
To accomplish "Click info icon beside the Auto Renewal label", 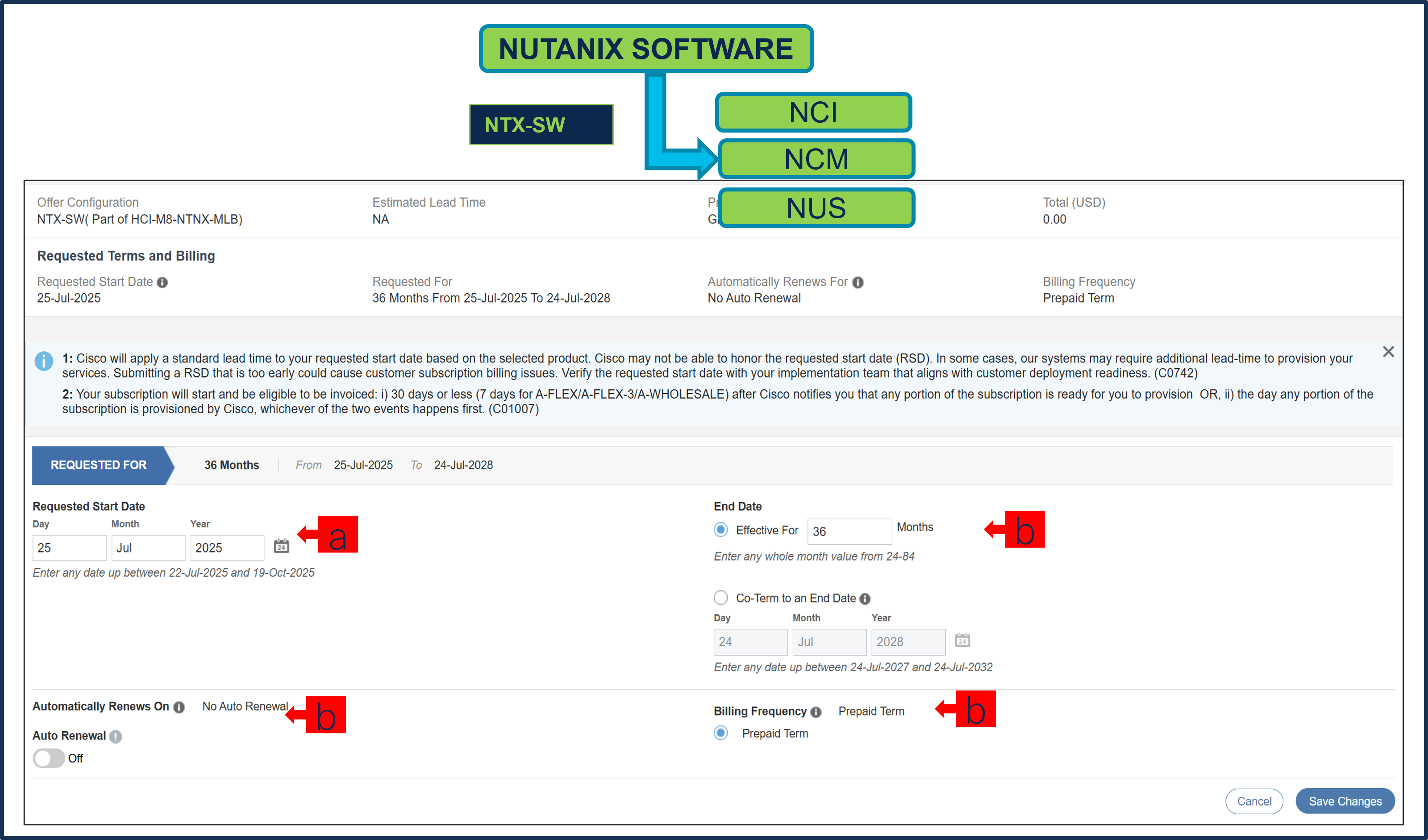I will click(115, 736).
